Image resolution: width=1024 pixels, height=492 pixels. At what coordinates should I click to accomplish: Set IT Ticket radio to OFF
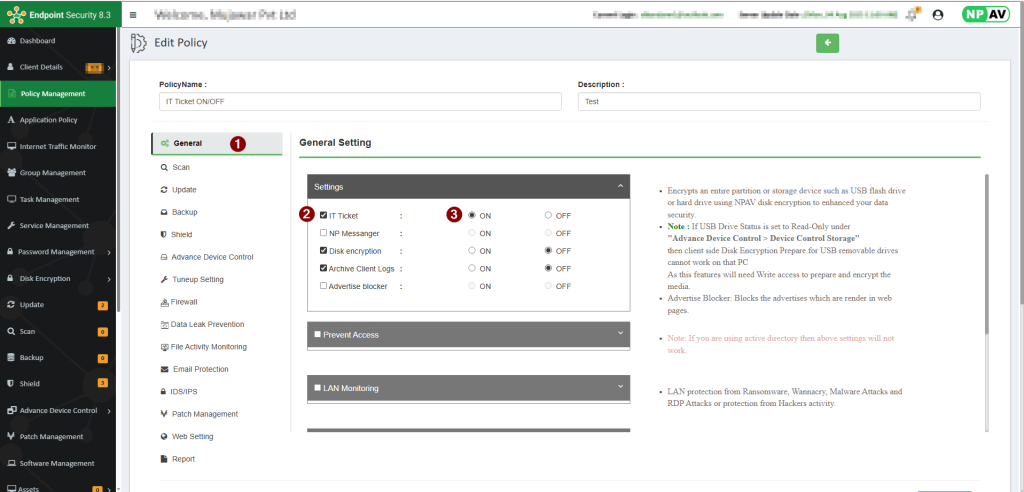548,215
